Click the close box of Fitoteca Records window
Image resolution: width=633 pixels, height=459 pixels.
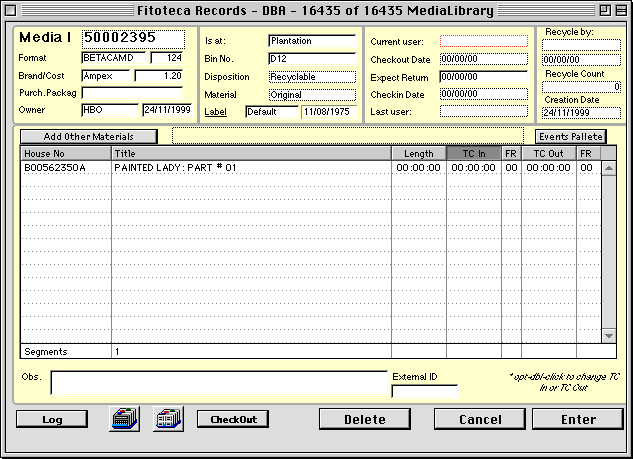[10, 10]
